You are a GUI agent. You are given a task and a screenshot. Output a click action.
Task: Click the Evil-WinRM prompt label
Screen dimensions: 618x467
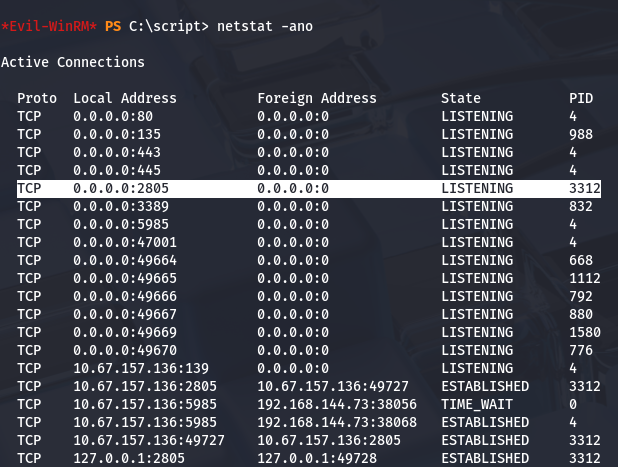[x=50, y=25]
